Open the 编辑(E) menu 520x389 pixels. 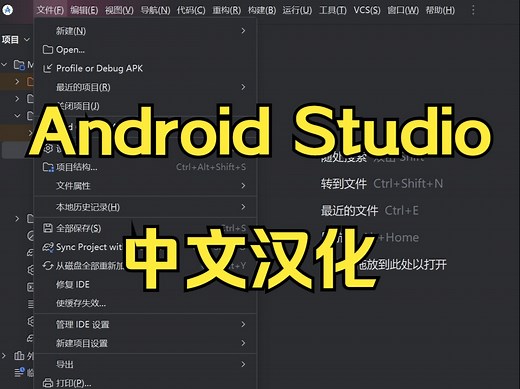tap(84, 10)
